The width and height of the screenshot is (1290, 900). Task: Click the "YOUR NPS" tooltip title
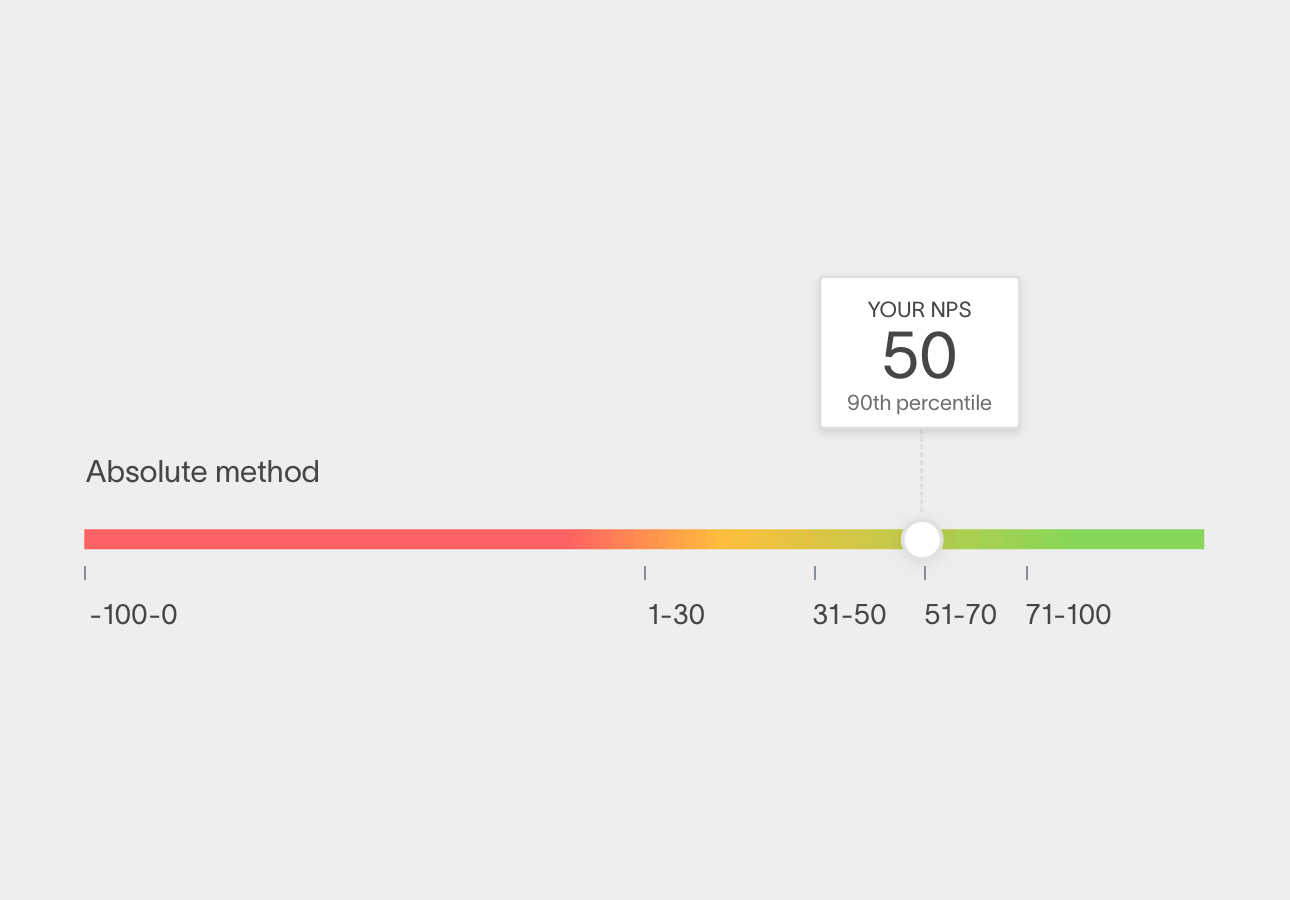[x=919, y=310]
